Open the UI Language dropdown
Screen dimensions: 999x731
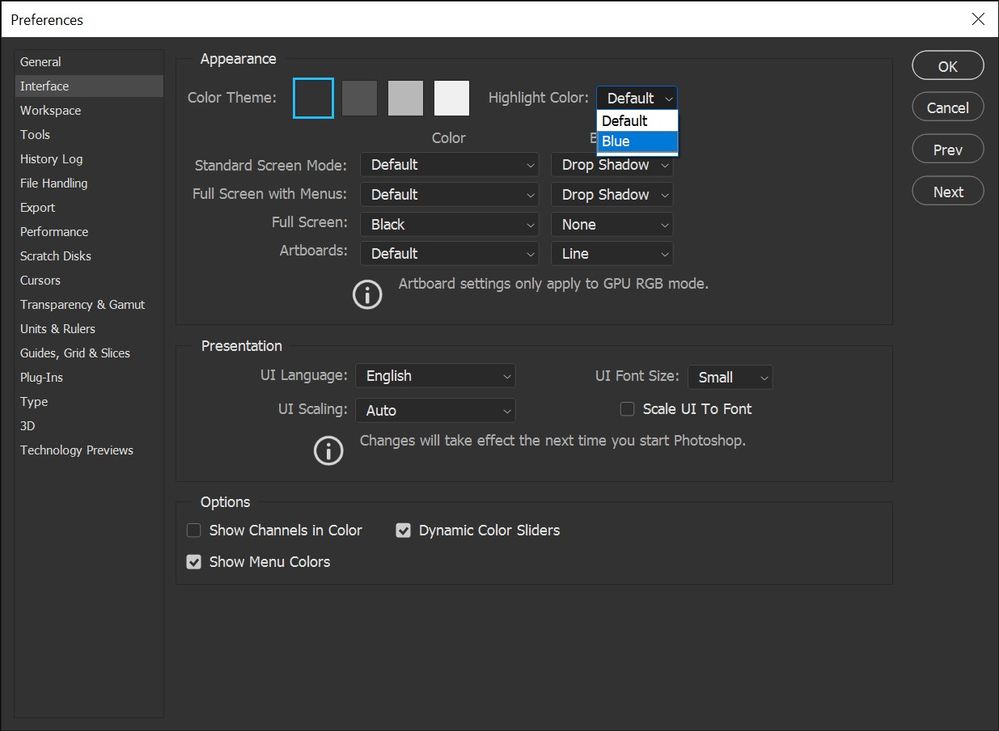coord(436,376)
